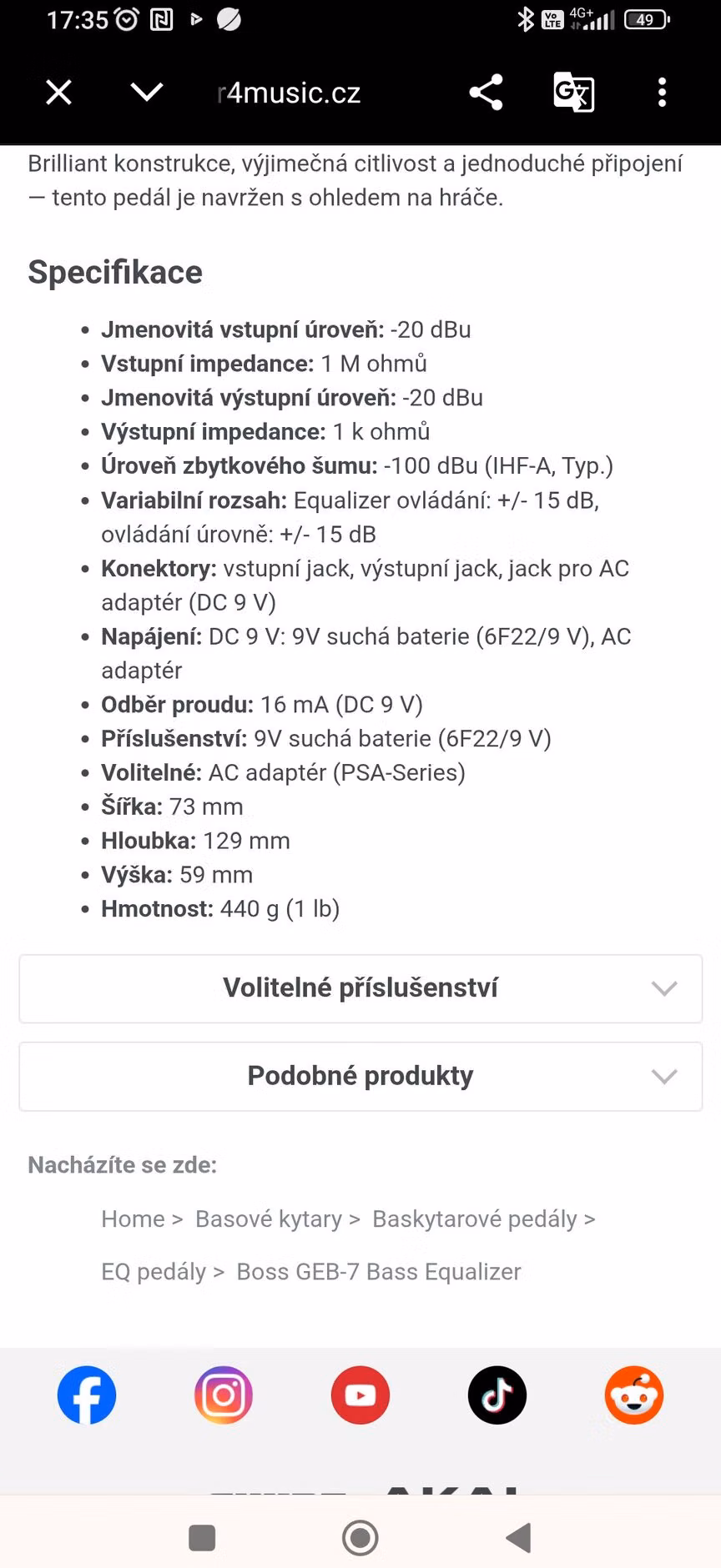Tap the share icon in browser bar
Image resolution: width=721 pixels, height=1568 pixels.
coord(486,92)
